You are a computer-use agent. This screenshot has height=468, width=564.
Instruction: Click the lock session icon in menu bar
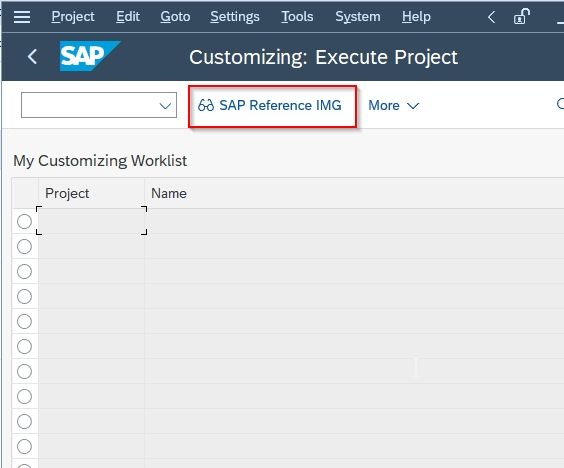[522, 17]
